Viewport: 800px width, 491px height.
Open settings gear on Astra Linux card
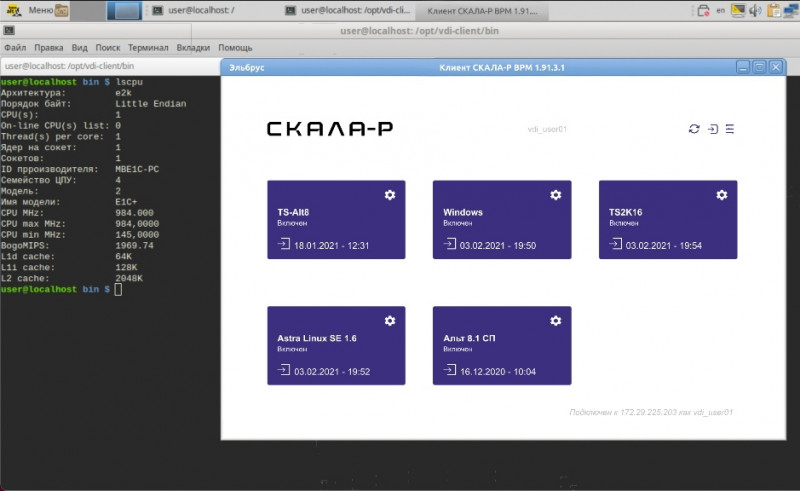pyautogui.click(x=390, y=321)
